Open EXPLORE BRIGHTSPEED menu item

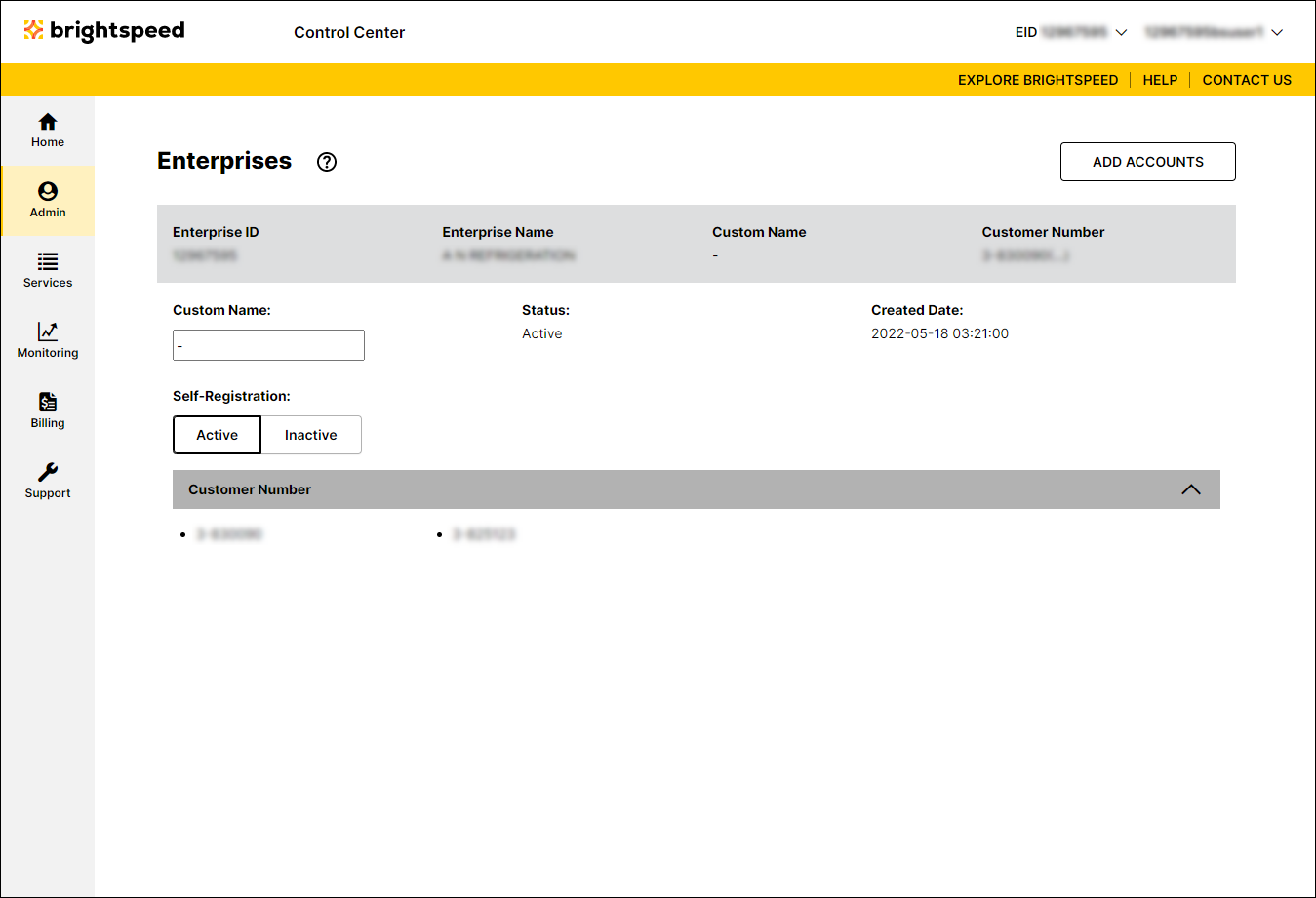tap(1038, 80)
